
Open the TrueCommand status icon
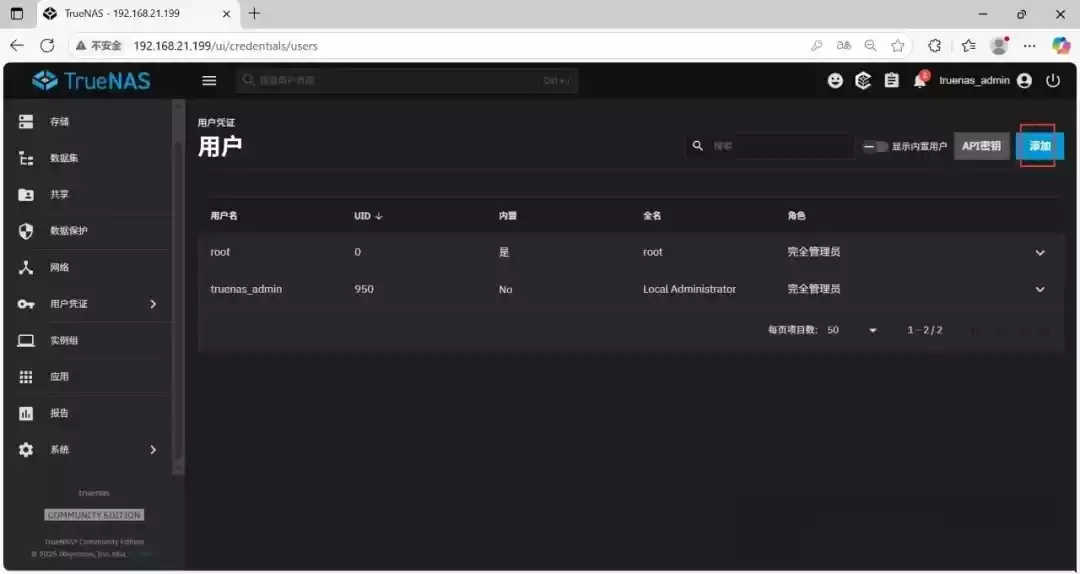(863, 81)
